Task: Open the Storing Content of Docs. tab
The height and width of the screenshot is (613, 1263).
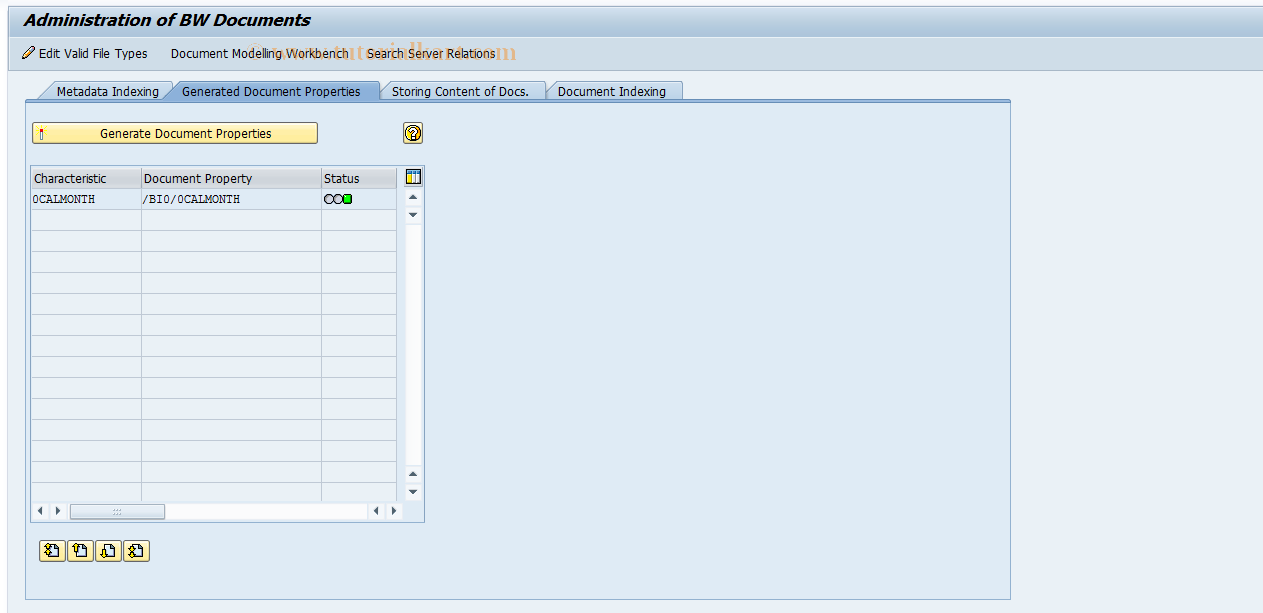Action: click(x=460, y=91)
